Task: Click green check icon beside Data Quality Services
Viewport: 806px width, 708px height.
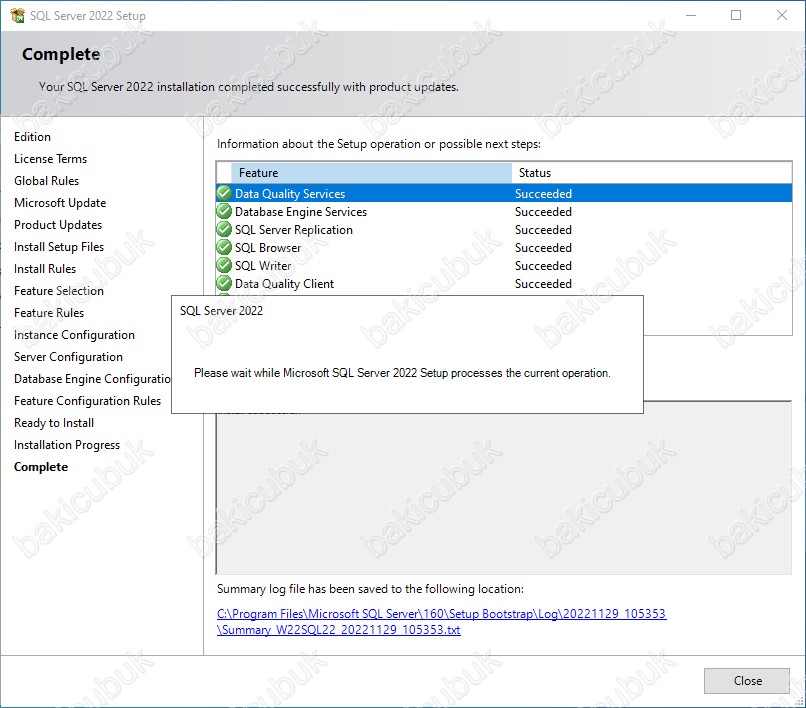Action: [224, 193]
